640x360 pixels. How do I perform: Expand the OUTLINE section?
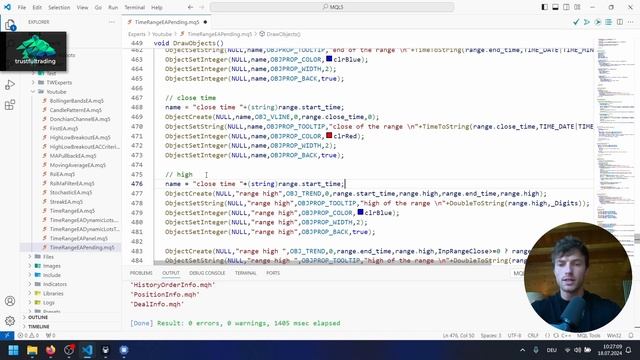38,317
